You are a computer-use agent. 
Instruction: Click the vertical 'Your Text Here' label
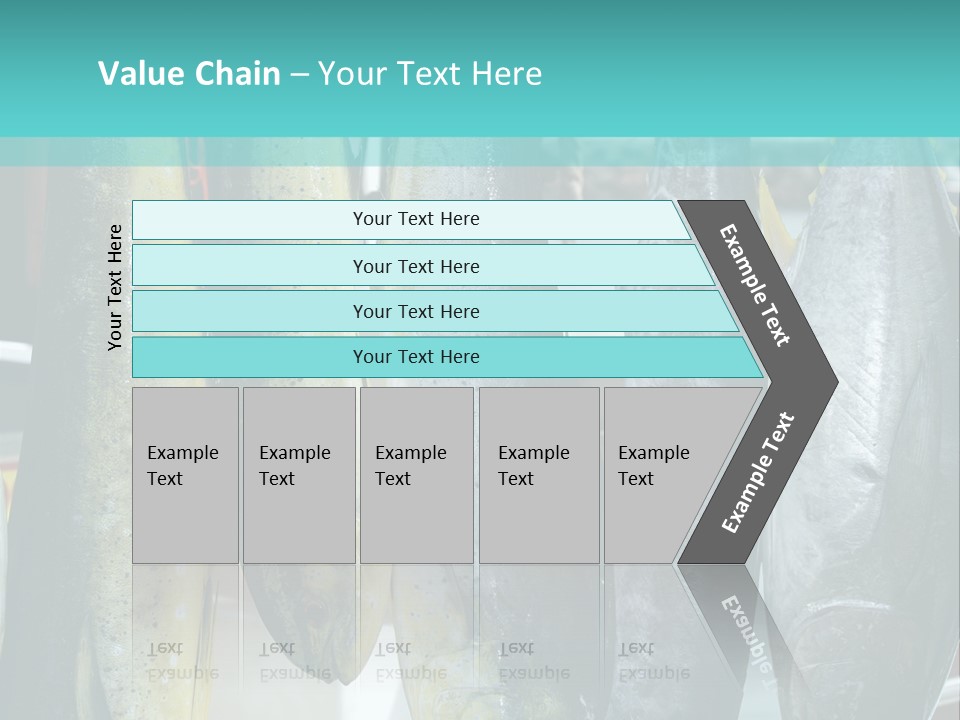[115, 287]
